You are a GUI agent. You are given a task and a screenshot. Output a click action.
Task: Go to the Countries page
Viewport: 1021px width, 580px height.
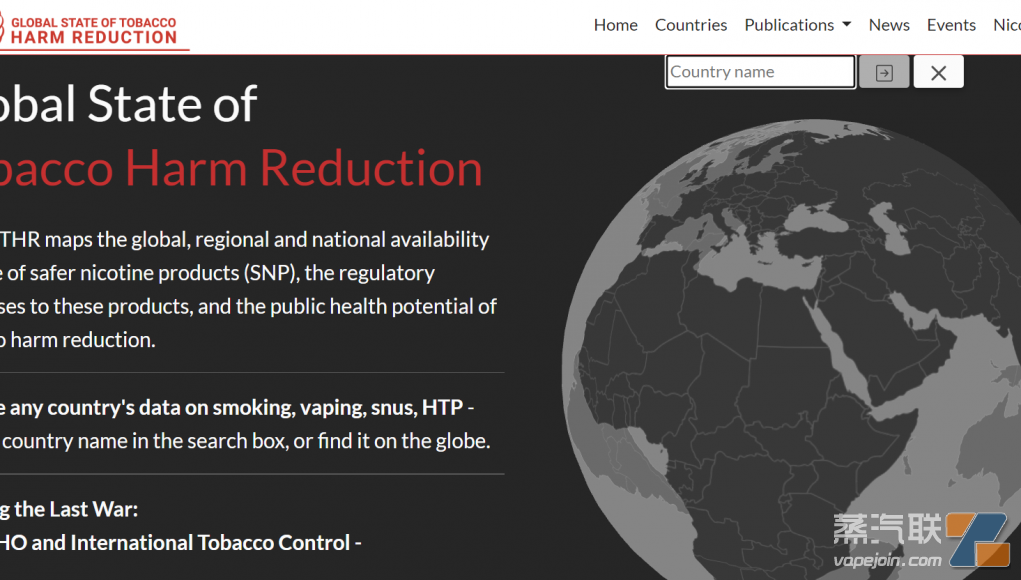pyautogui.click(x=691, y=25)
